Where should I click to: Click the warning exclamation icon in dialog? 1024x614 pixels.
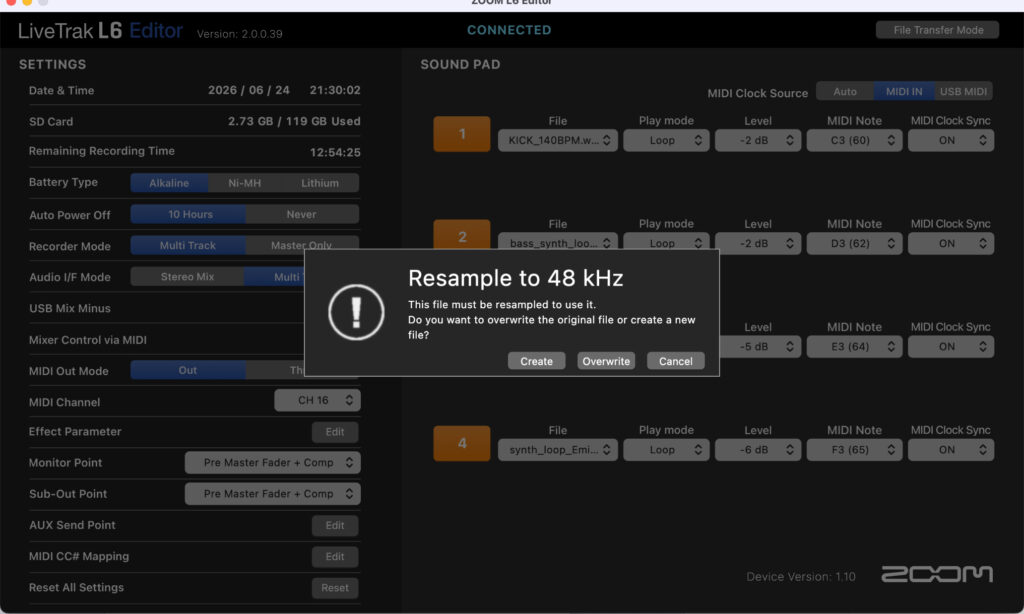tap(356, 312)
